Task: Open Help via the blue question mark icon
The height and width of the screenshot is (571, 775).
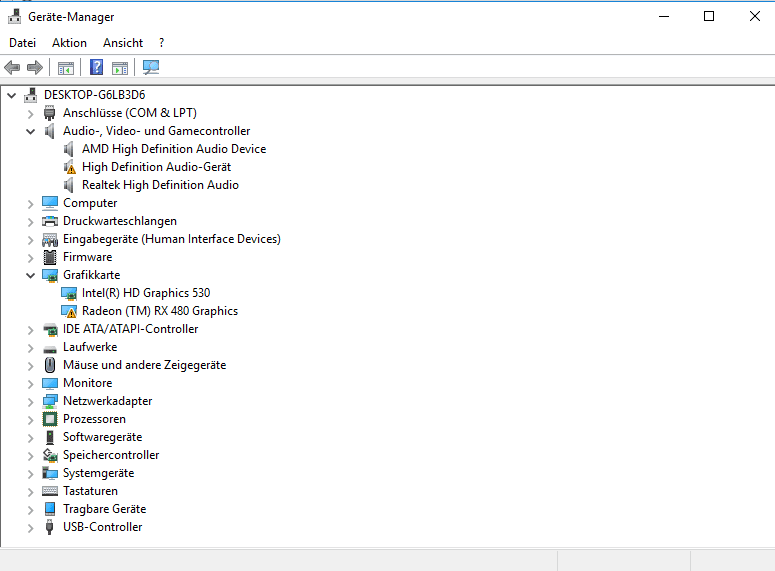Action: [96, 67]
